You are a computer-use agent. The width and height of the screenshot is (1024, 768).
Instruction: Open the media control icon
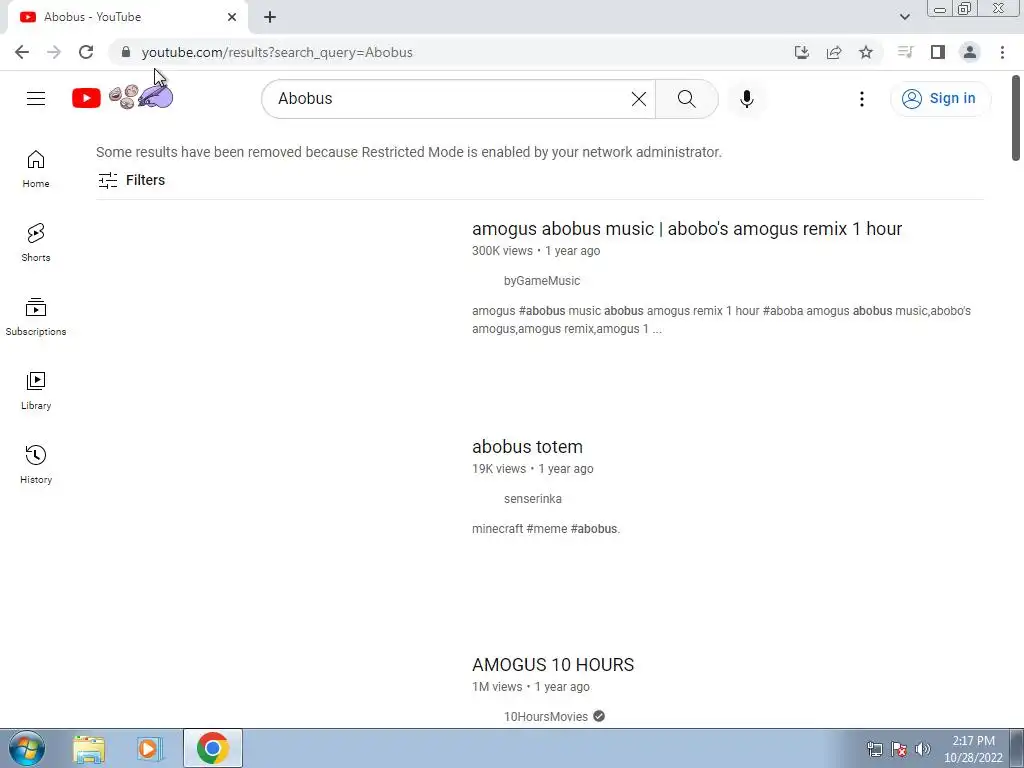point(905,52)
